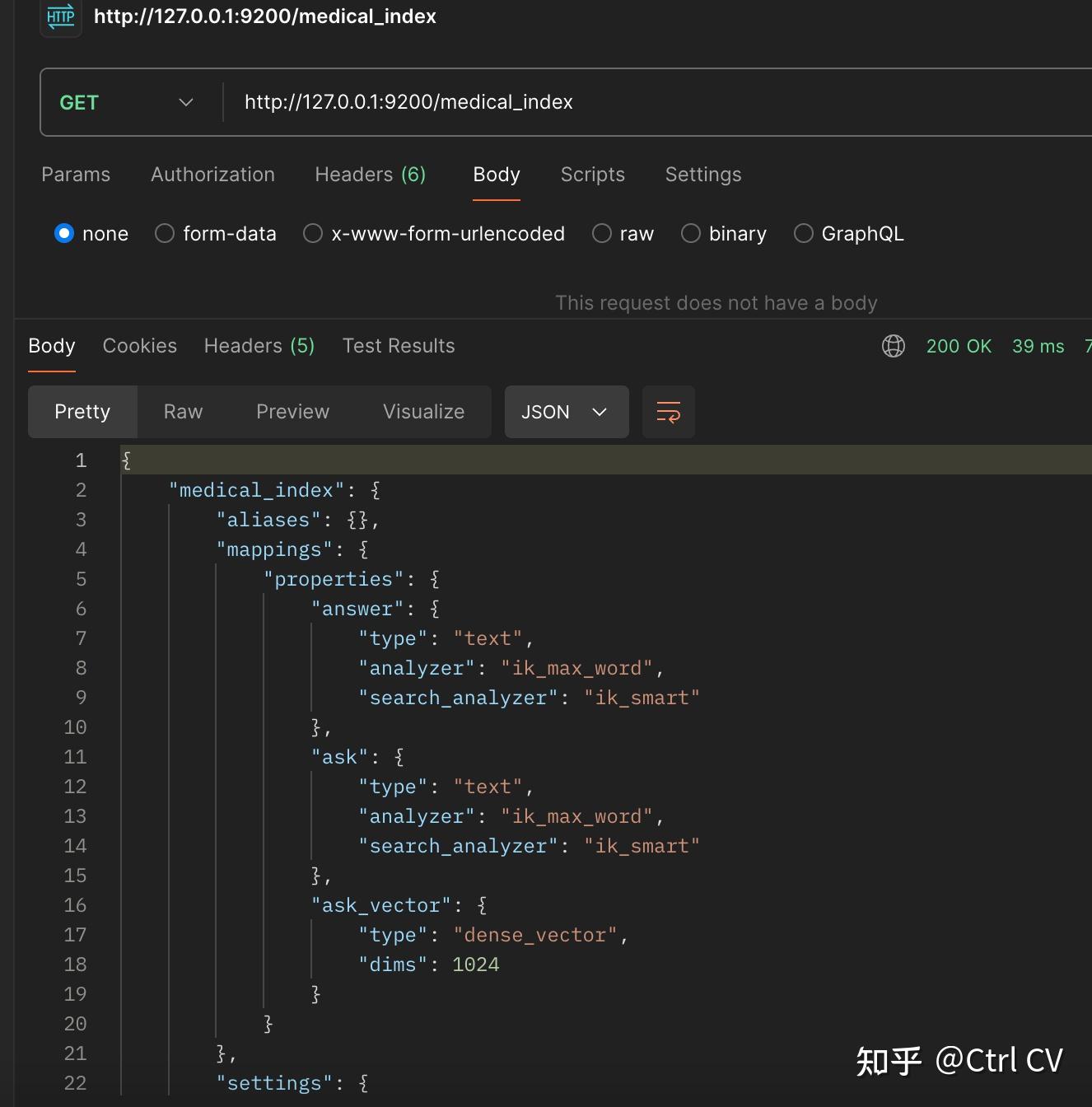The width and height of the screenshot is (1092, 1107).
Task: Open the JSON format dropdown
Action: (567, 412)
